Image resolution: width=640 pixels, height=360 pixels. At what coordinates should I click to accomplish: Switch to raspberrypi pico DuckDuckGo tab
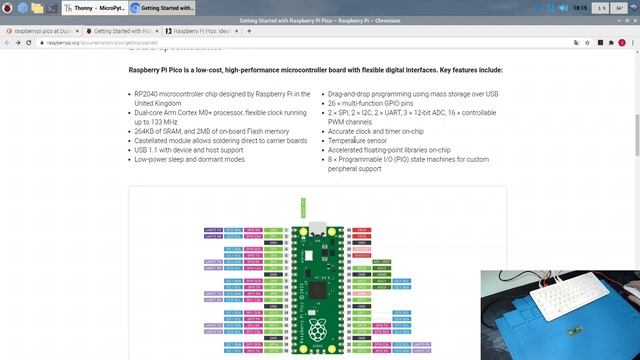[x=42, y=31]
